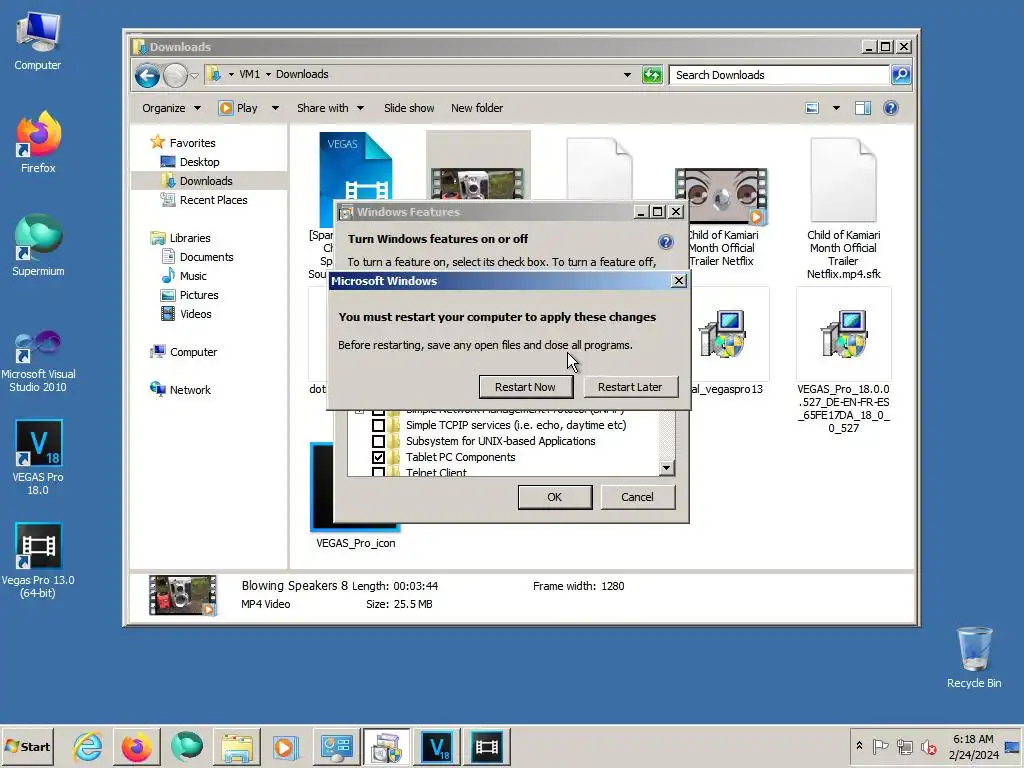
Task: Open Firefox desktop shortcut
Action: [38, 142]
